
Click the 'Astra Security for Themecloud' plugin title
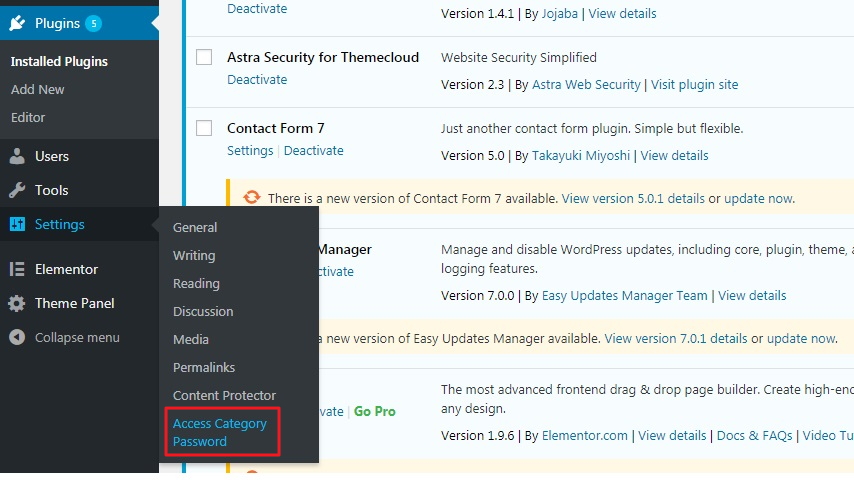click(323, 57)
